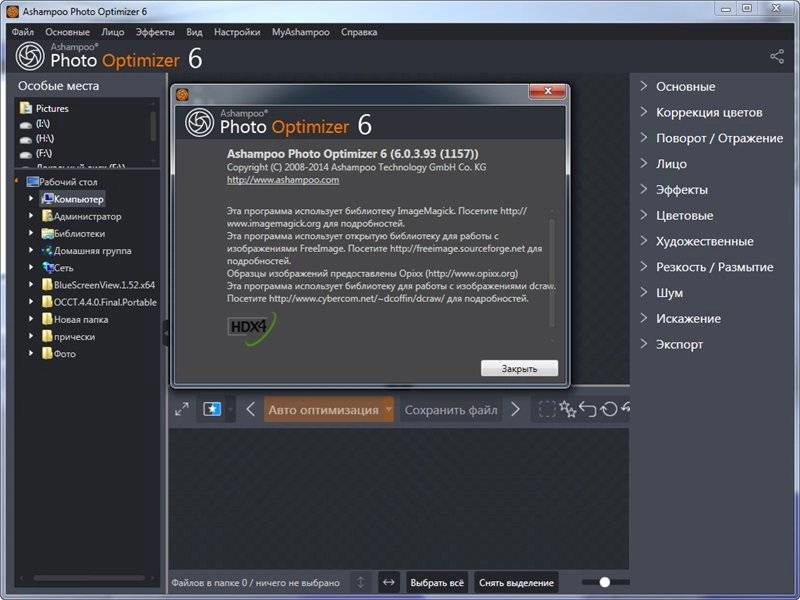Go to previous image arrow
The image size is (800, 600).
click(251, 409)
